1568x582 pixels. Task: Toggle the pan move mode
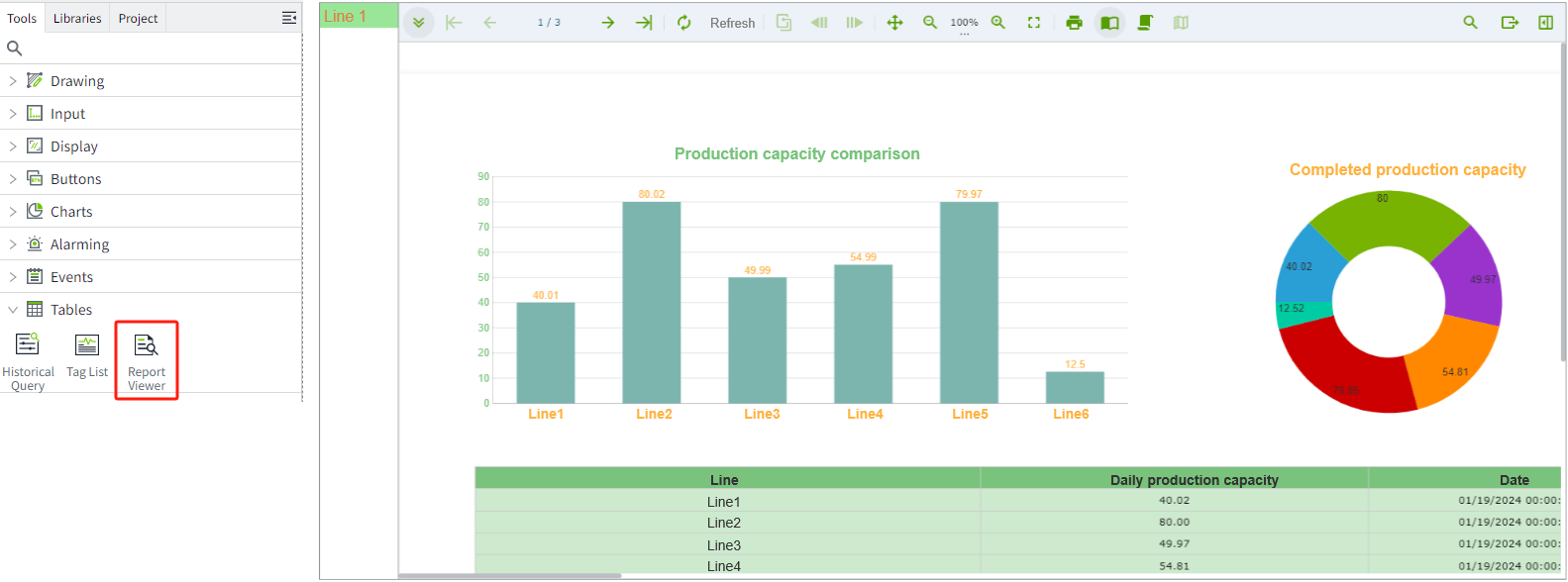pos(894,23)
